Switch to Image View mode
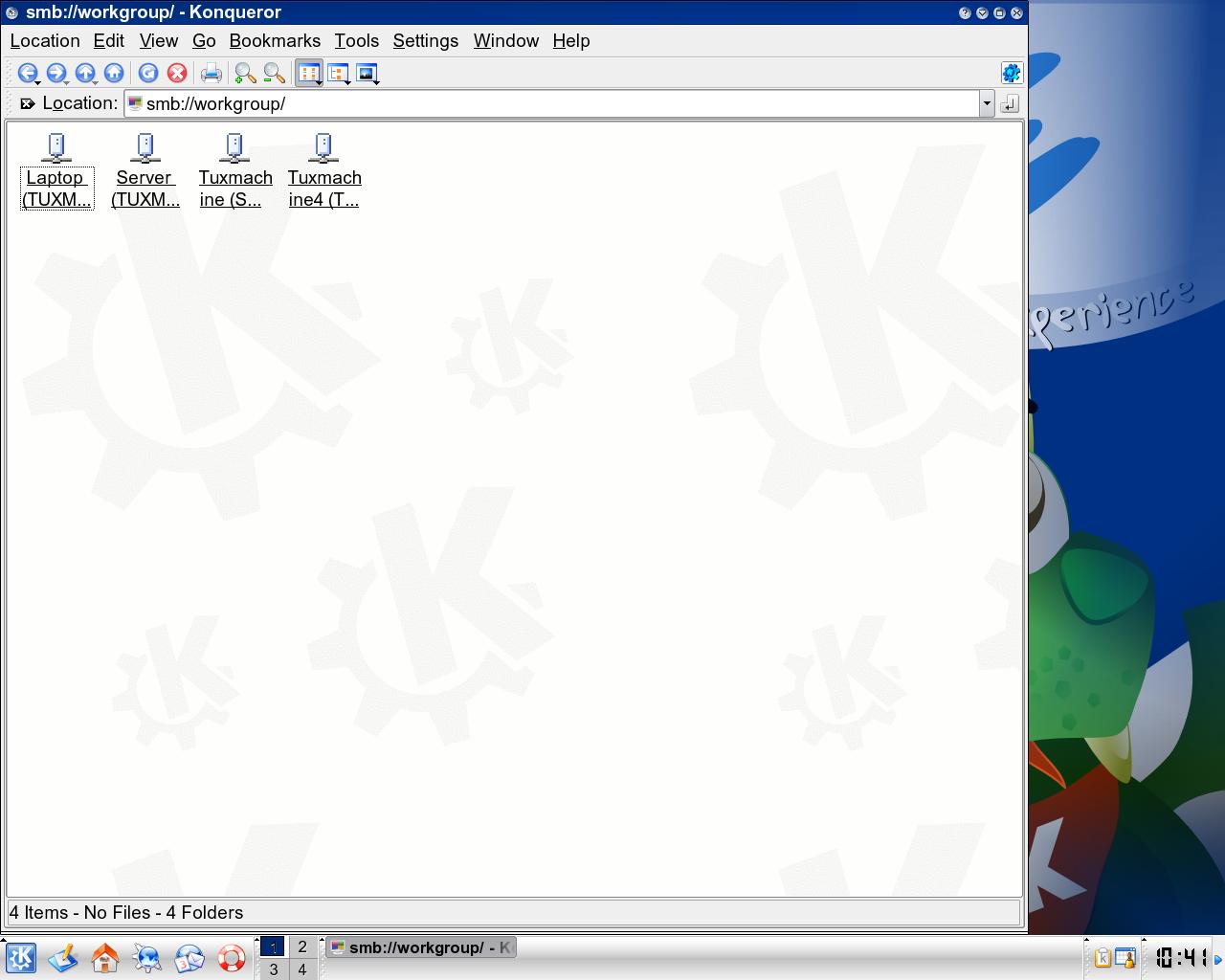The width and height of the screenshot is (1225, 980). (366, 73)
